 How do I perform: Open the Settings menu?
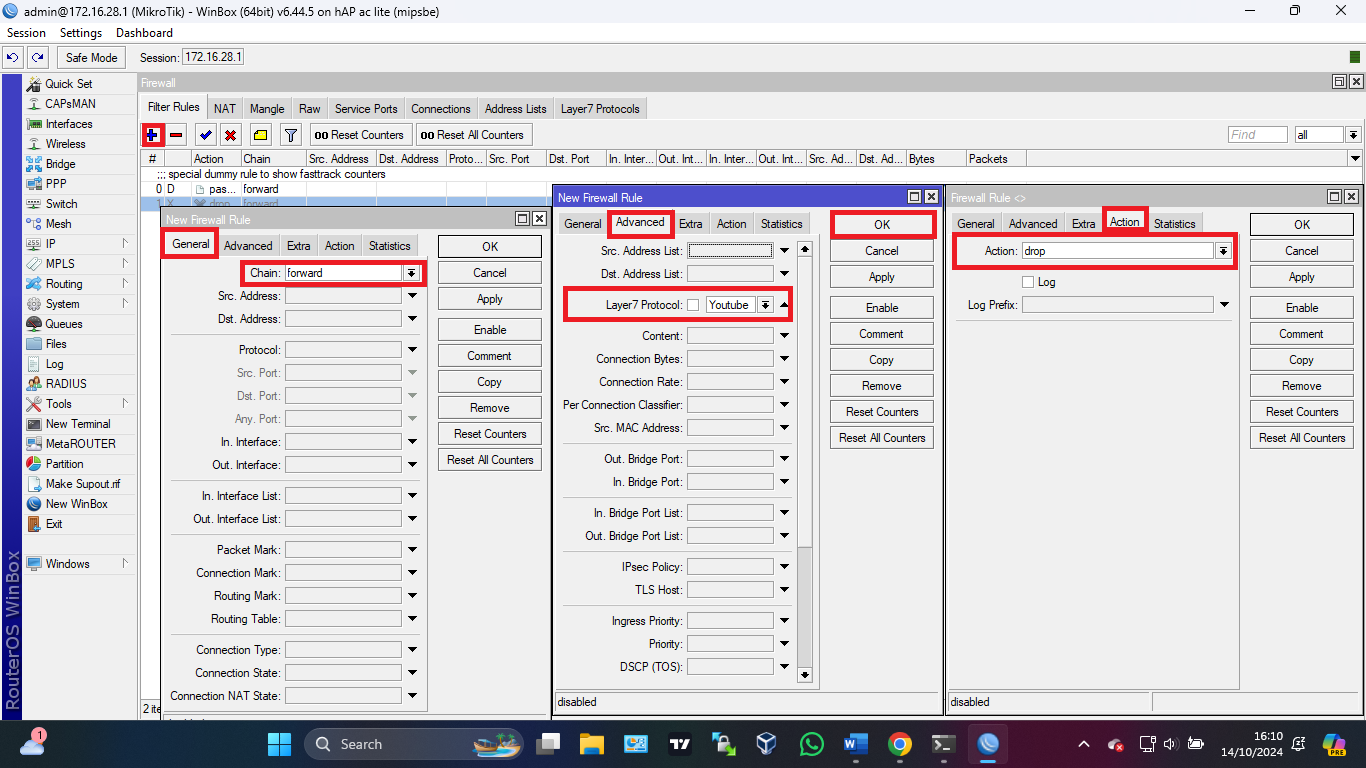coord(81,33)
